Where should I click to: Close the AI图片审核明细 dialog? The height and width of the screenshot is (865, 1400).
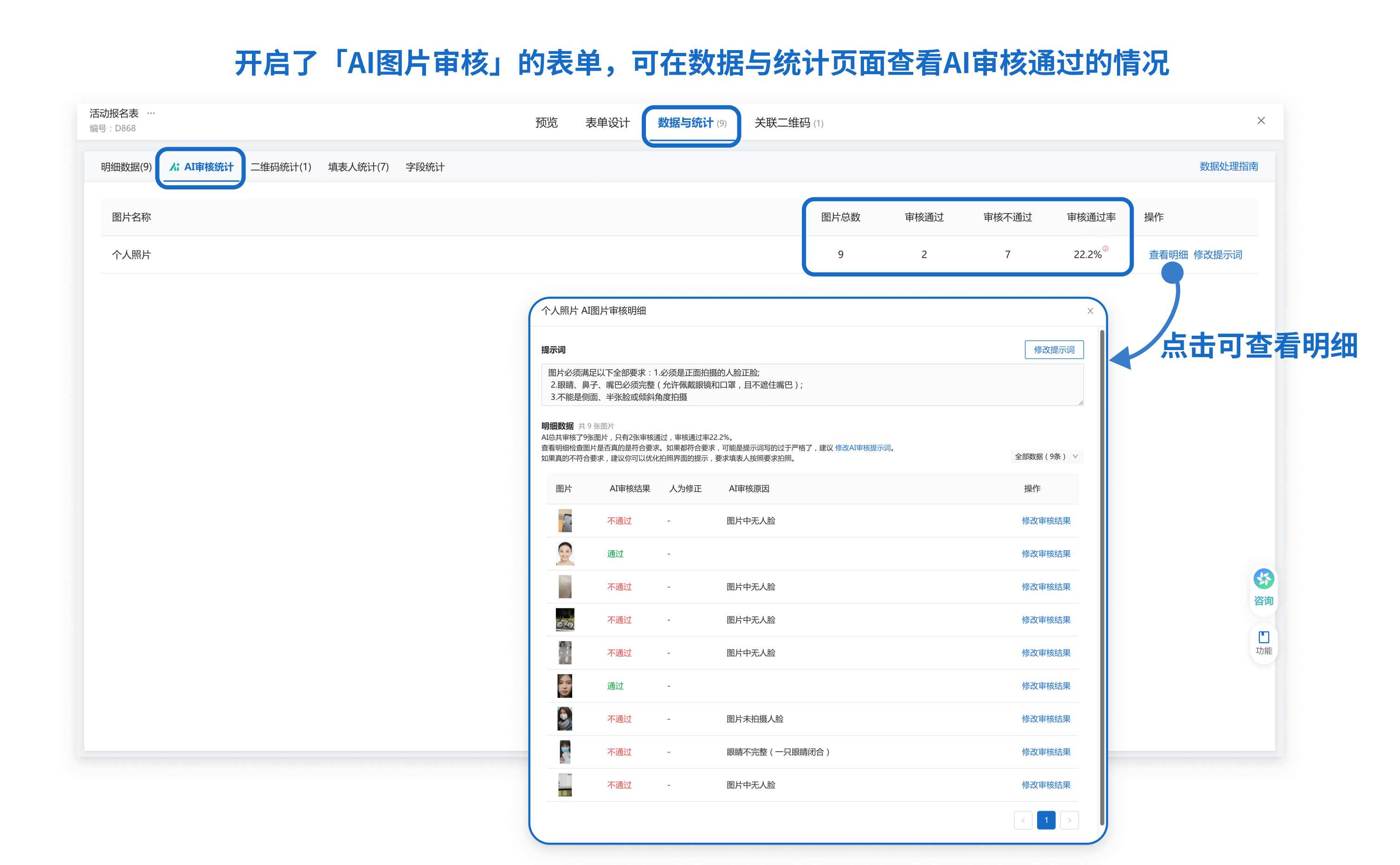coord(1090,311)
